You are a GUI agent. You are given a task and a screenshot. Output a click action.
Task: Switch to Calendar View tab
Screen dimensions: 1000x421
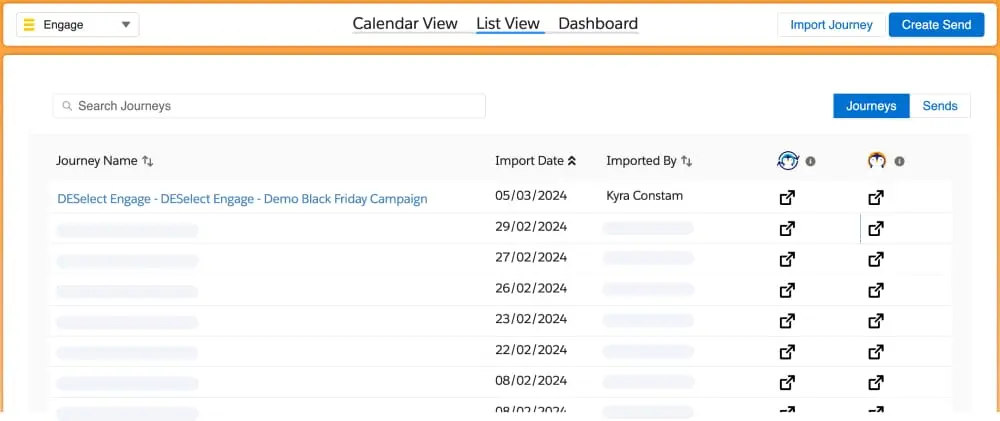point(405,24)
